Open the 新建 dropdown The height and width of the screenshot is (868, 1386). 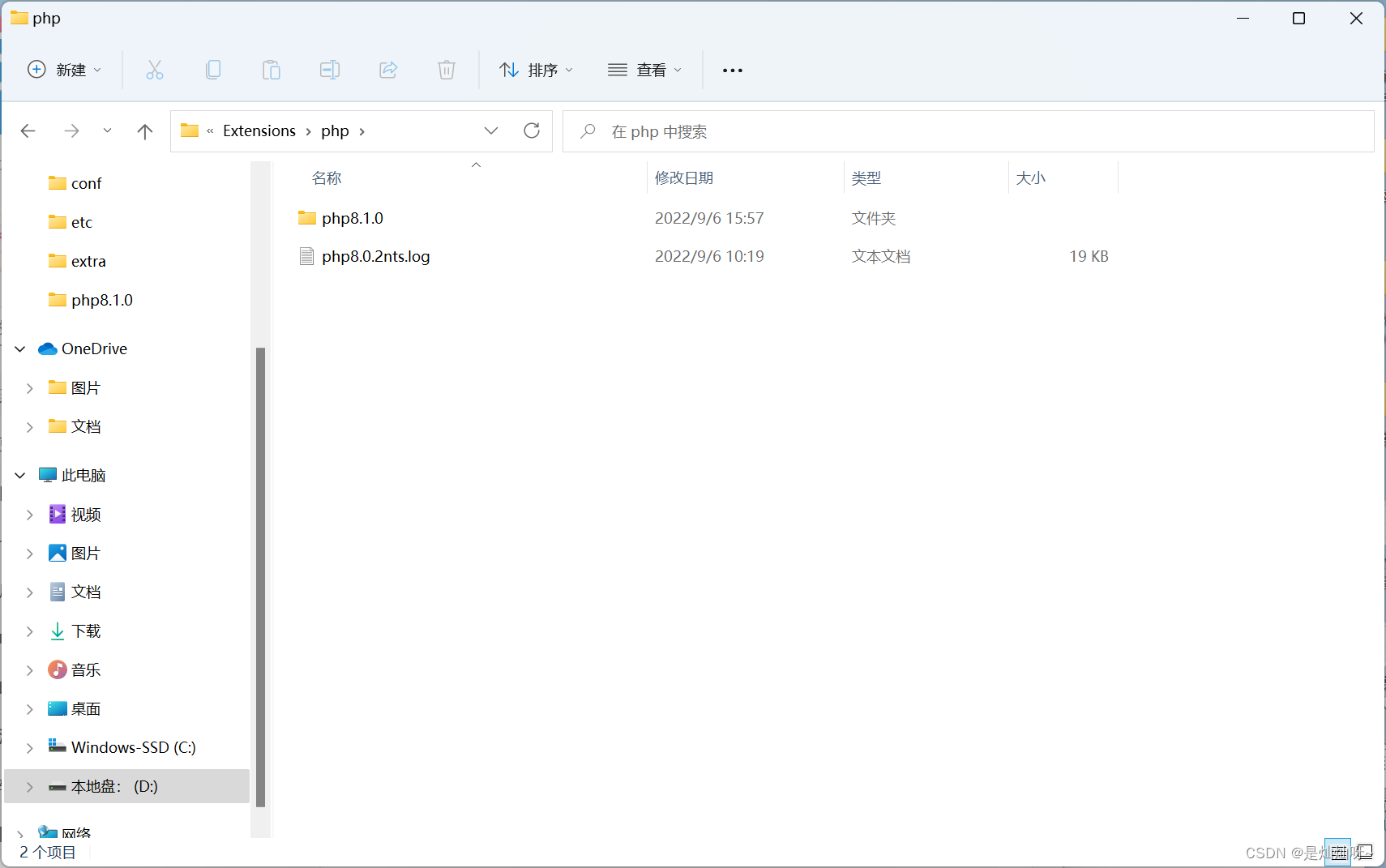point(65,70)
